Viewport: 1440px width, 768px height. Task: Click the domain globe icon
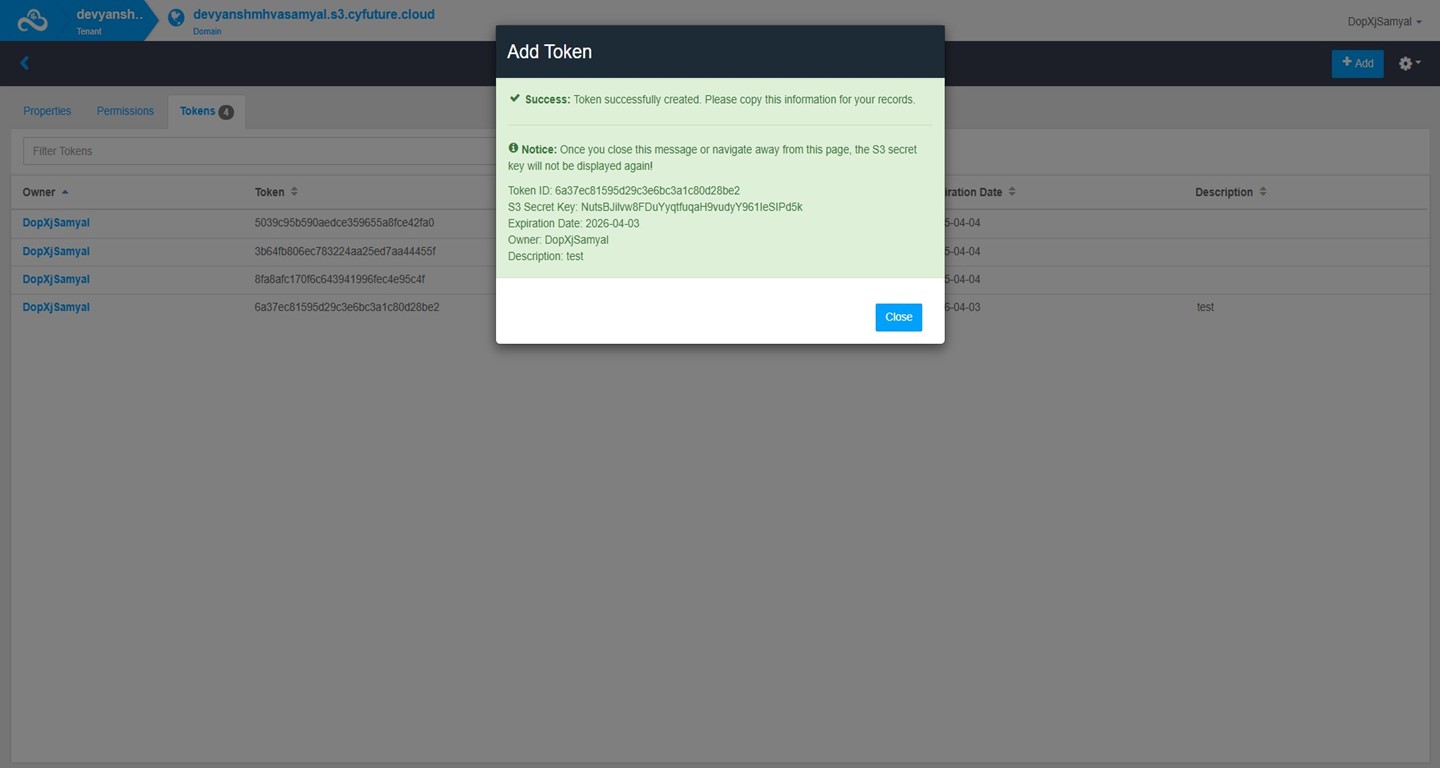point(176,18)
